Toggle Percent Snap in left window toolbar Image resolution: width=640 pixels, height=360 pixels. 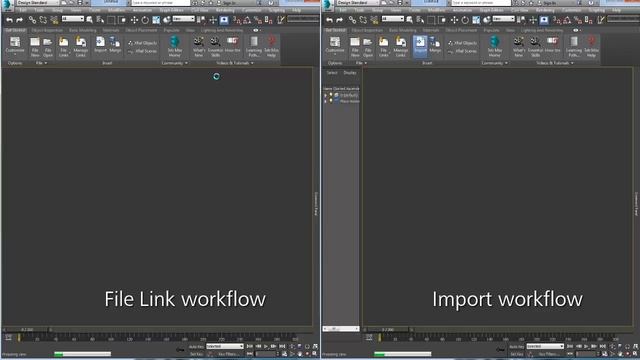point(258,20)
